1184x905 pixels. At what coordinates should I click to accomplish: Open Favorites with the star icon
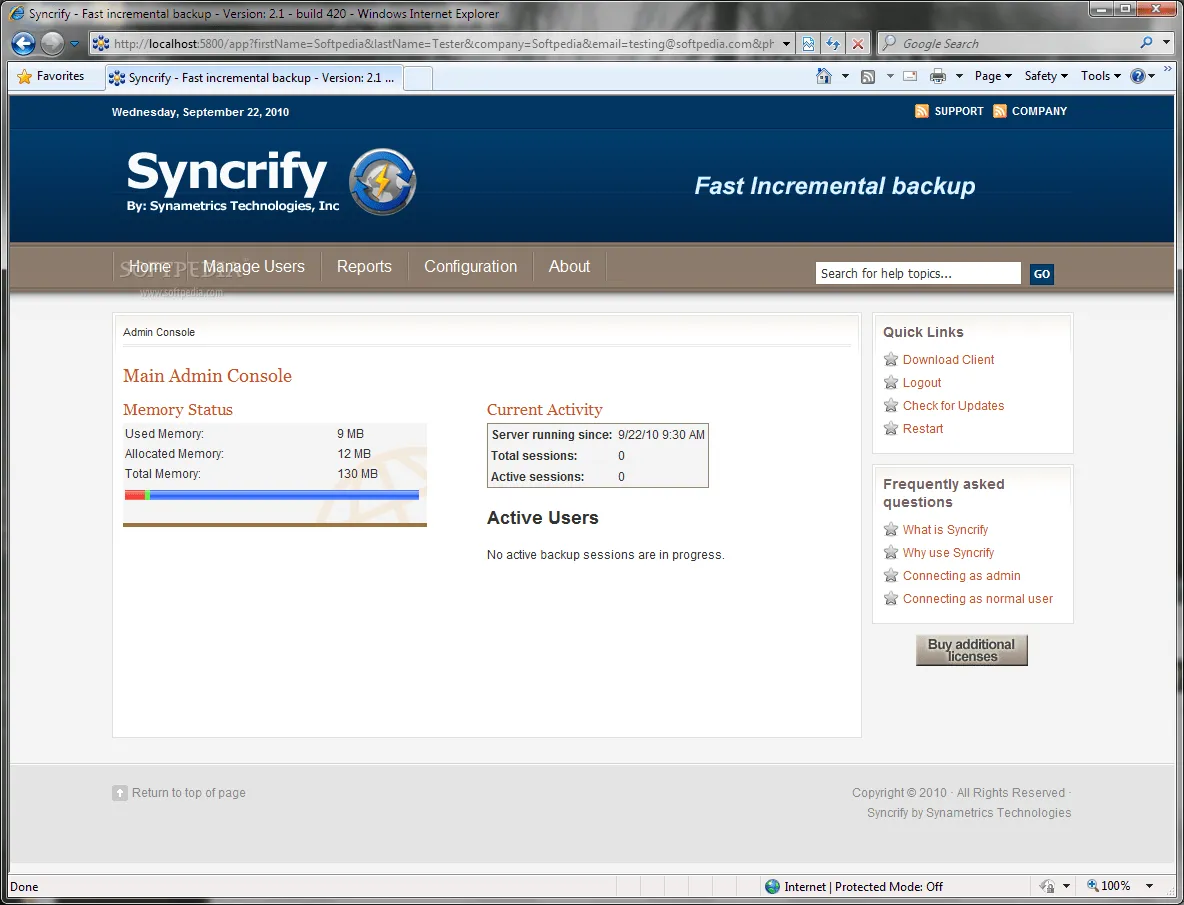pyautogui.click(x=25, y=76)
